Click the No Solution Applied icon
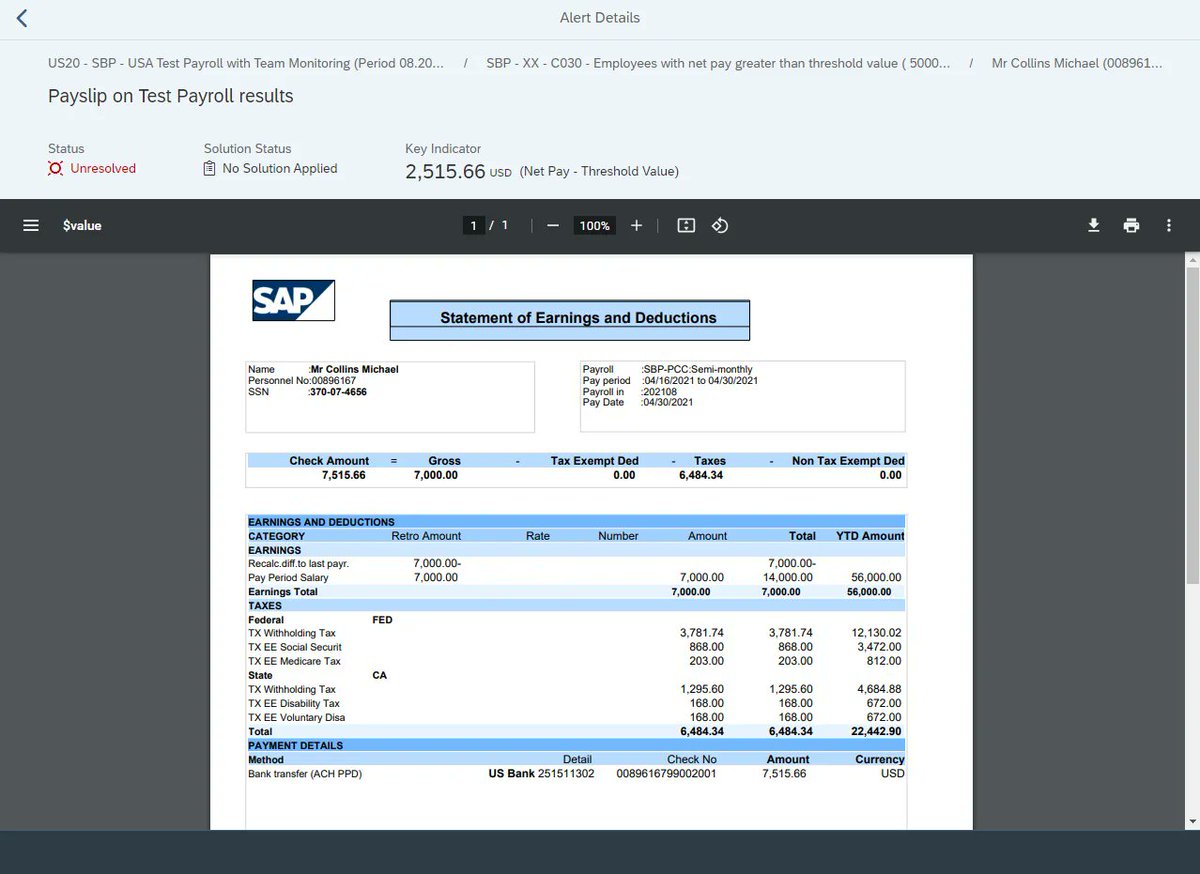Viewport: 1200px width, 874px height. pos(210,169)
